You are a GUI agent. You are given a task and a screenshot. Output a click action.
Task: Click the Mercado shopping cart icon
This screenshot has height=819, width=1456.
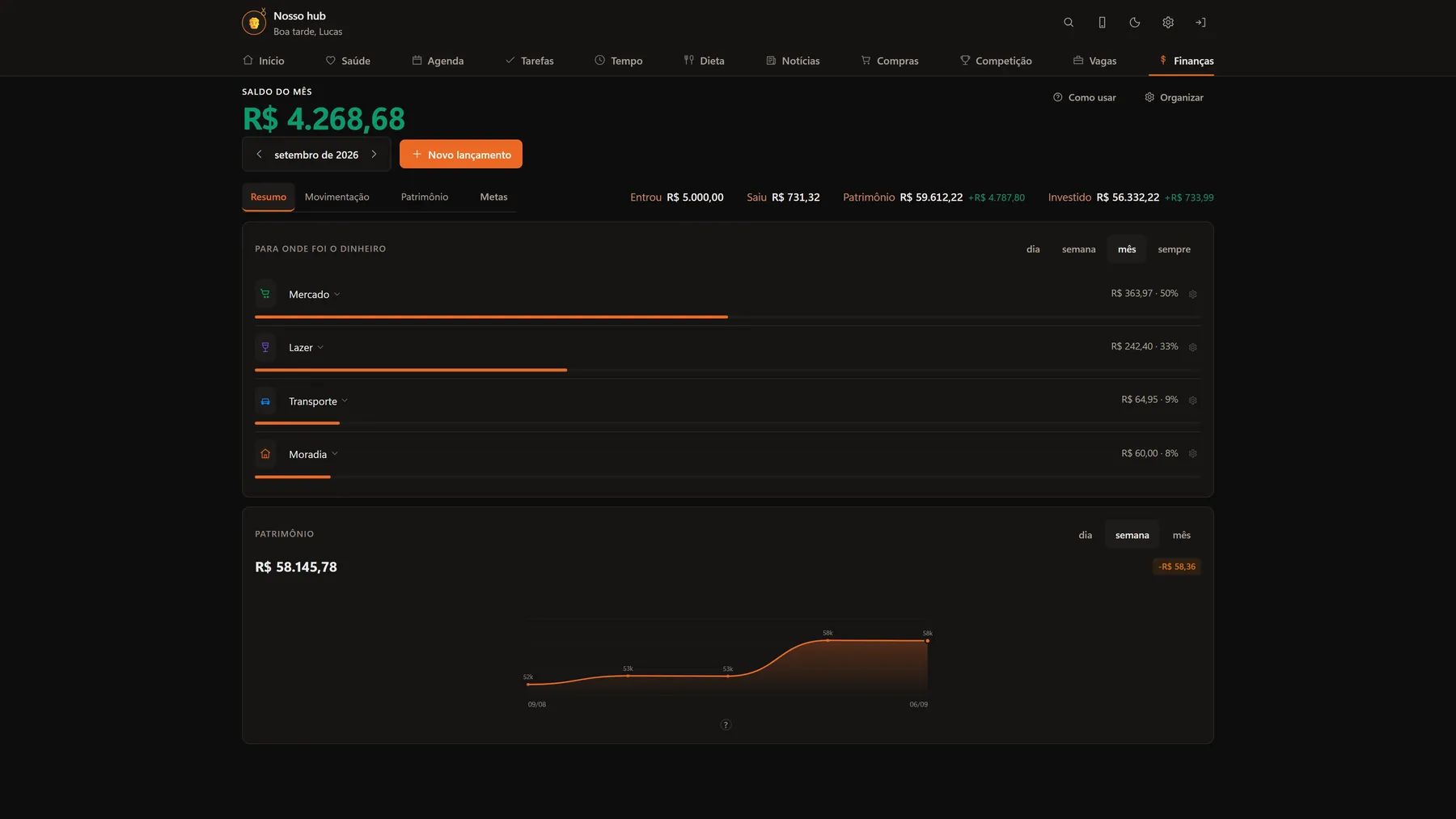[x=265, y=294]
